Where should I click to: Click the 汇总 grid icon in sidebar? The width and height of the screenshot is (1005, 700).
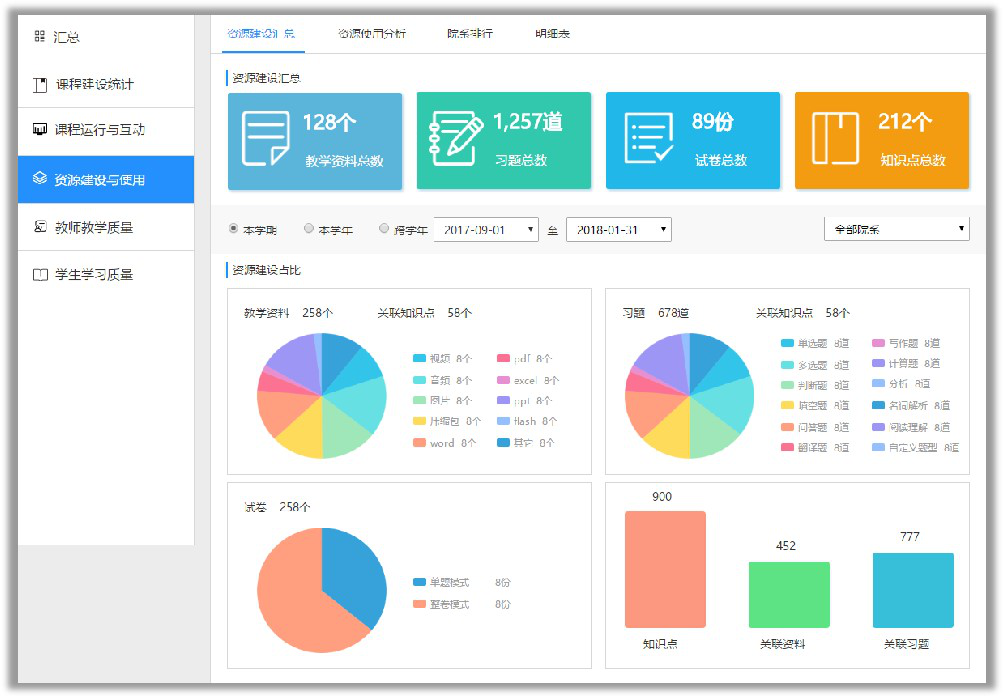(x=40, y=37)
